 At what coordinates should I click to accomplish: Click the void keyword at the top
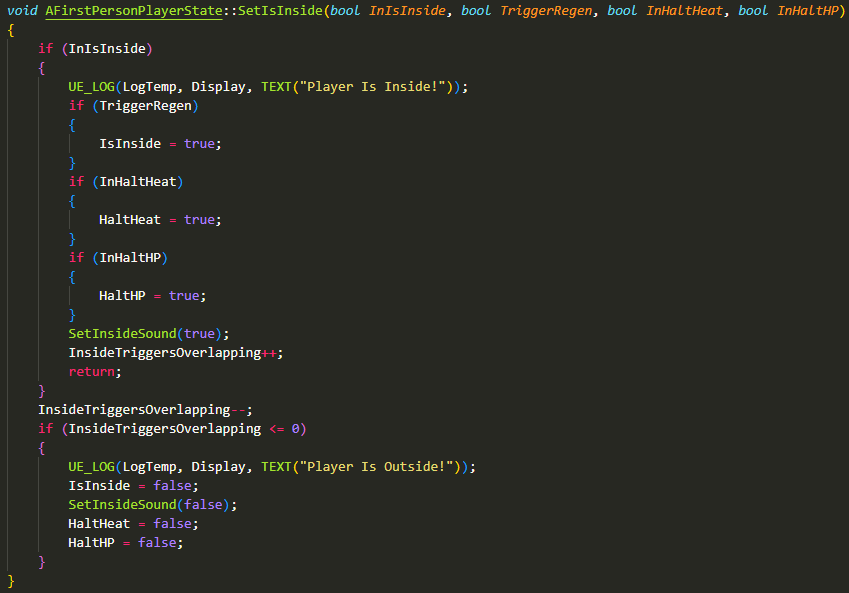[x=23, y=10]
